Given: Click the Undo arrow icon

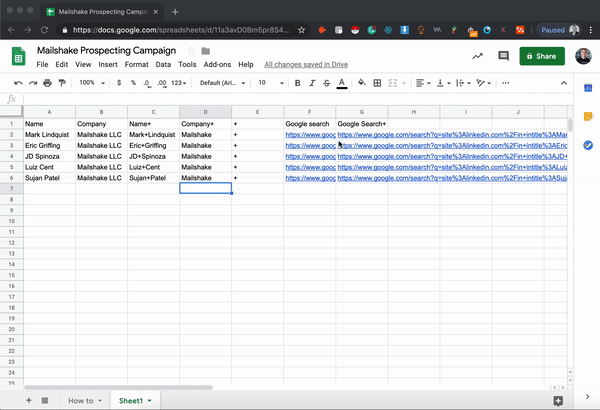Looking at the screenshot, I should click(18, 83).
